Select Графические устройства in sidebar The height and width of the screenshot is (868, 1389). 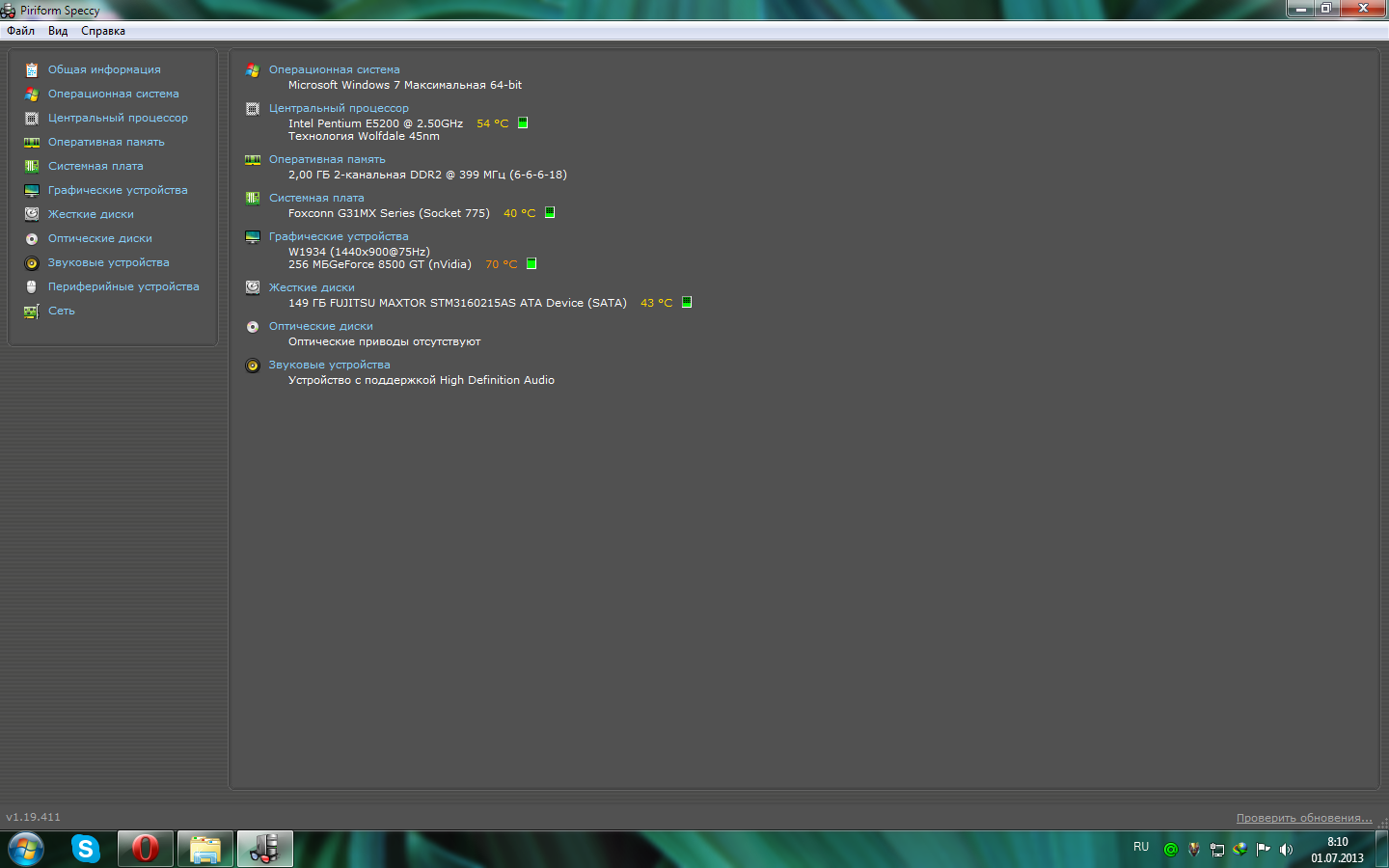point(118,190)
